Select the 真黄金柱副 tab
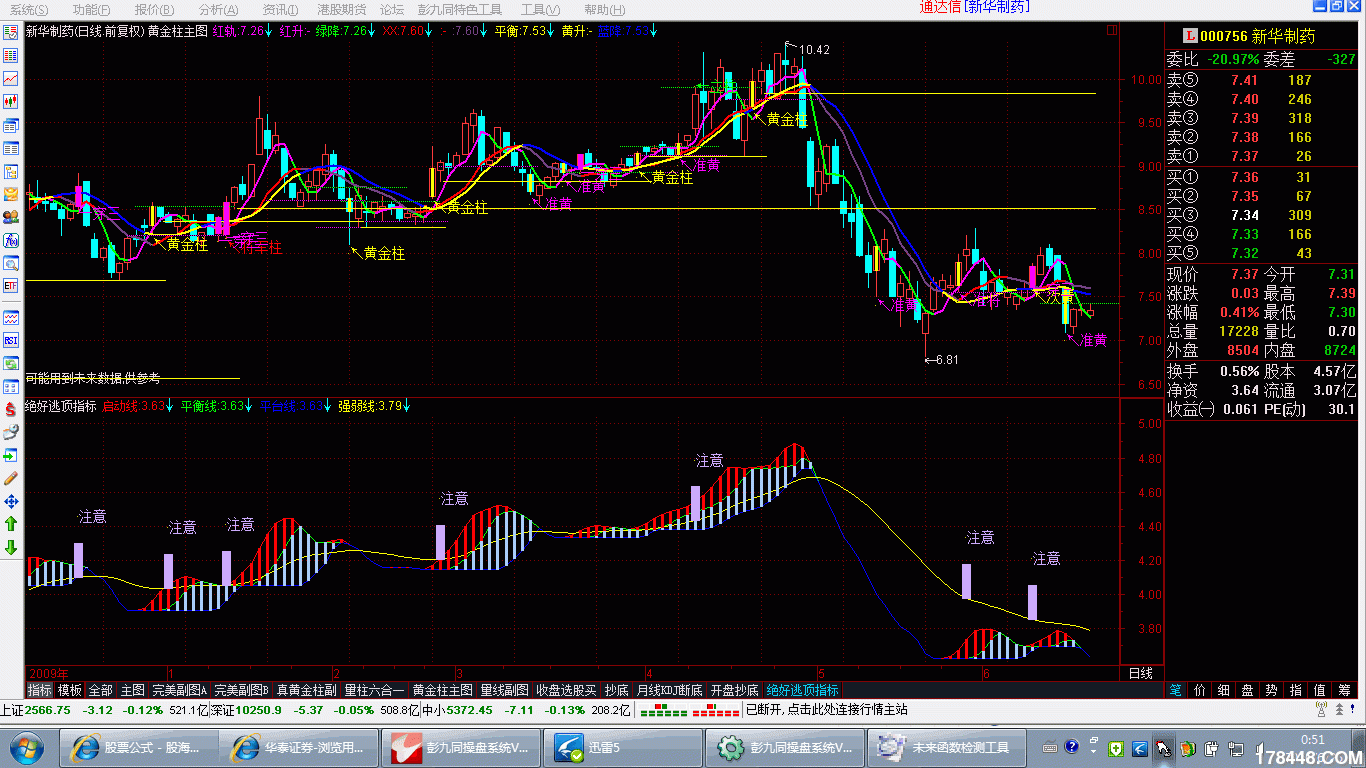 (307, 690)
